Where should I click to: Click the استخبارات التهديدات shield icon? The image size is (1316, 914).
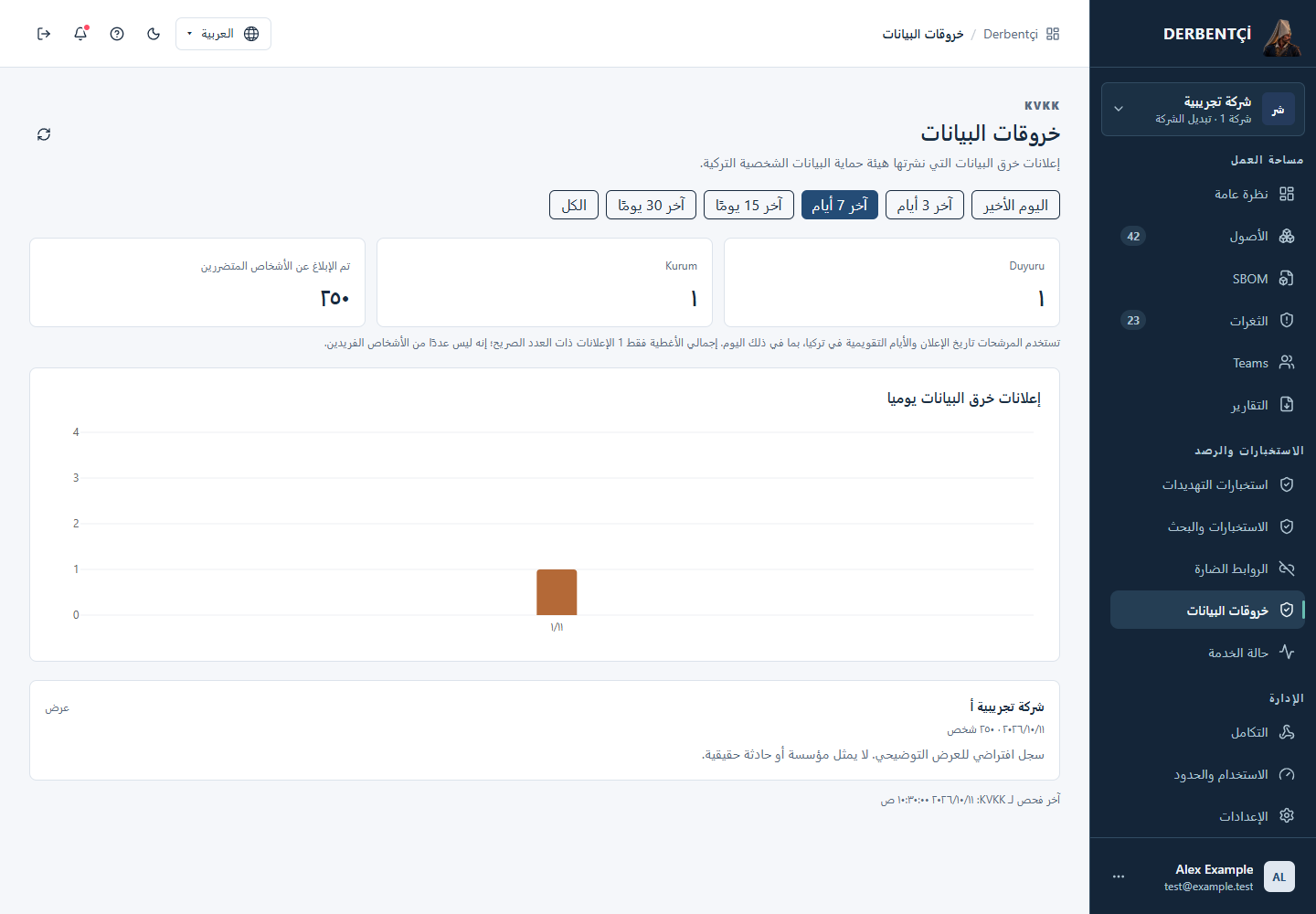(x=1287, y=484)
